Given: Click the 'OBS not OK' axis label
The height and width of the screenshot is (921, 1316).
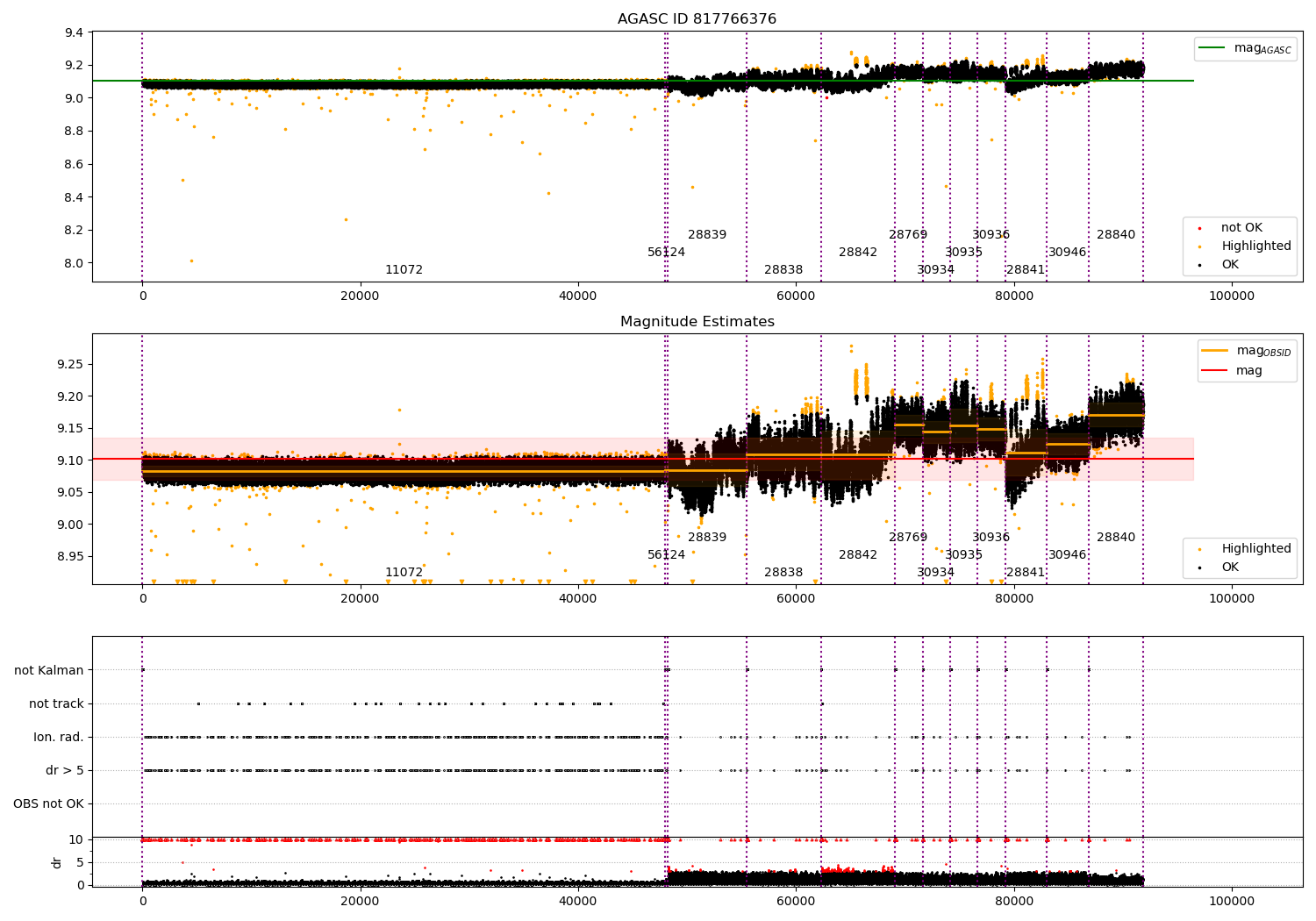Looking at the screenshot, I should click(x=48, y=804).
